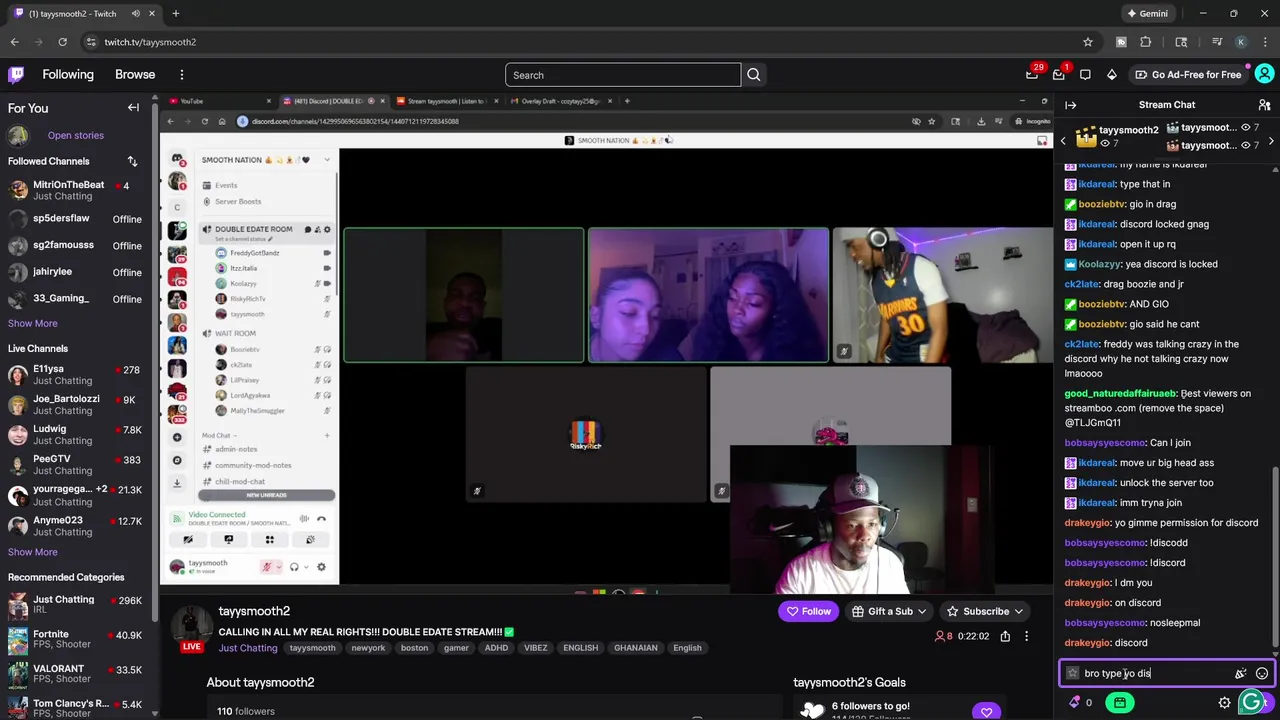This screenshot has width=1280, height=720.
Task: Open chat settings gear icon
Action: pyautogui.click(x=1224, y=703)
